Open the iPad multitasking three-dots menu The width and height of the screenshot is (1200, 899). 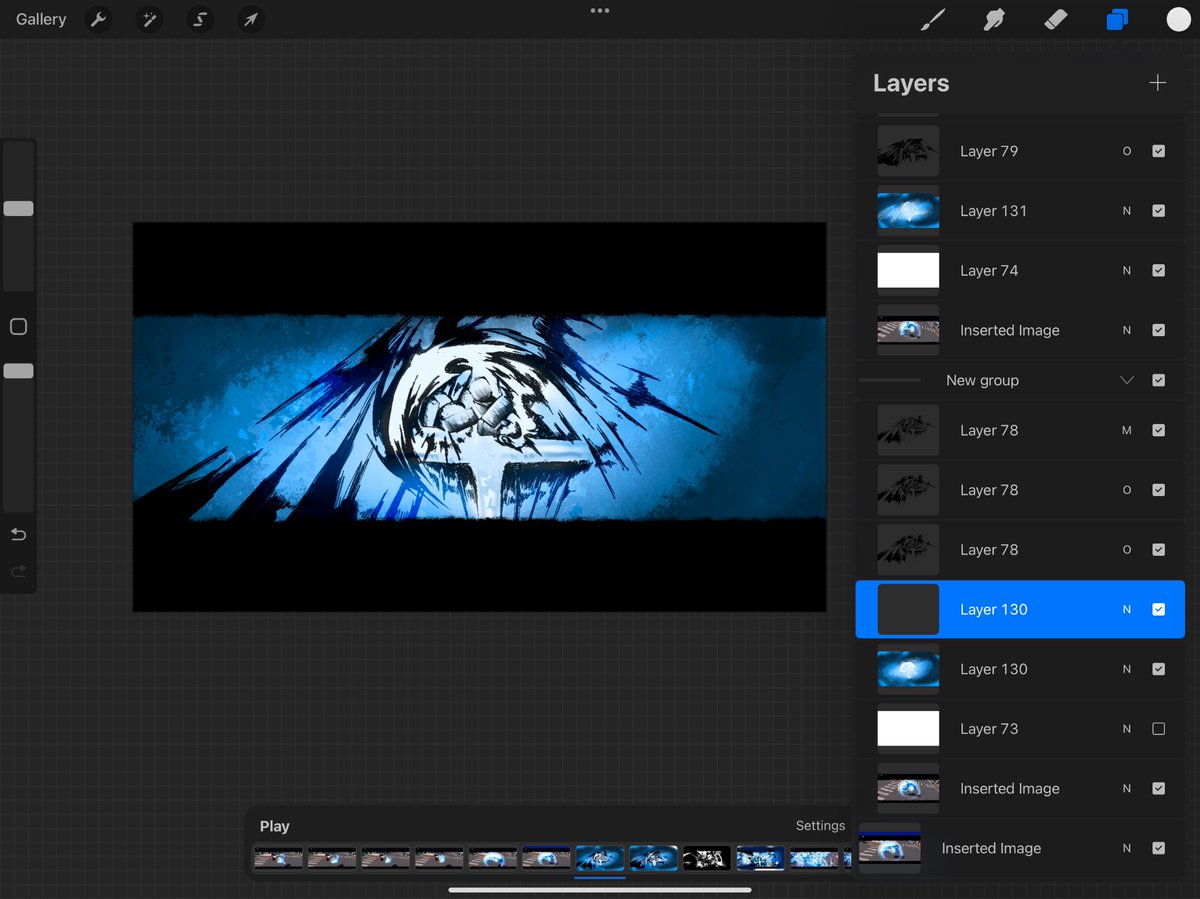(600, 10)
